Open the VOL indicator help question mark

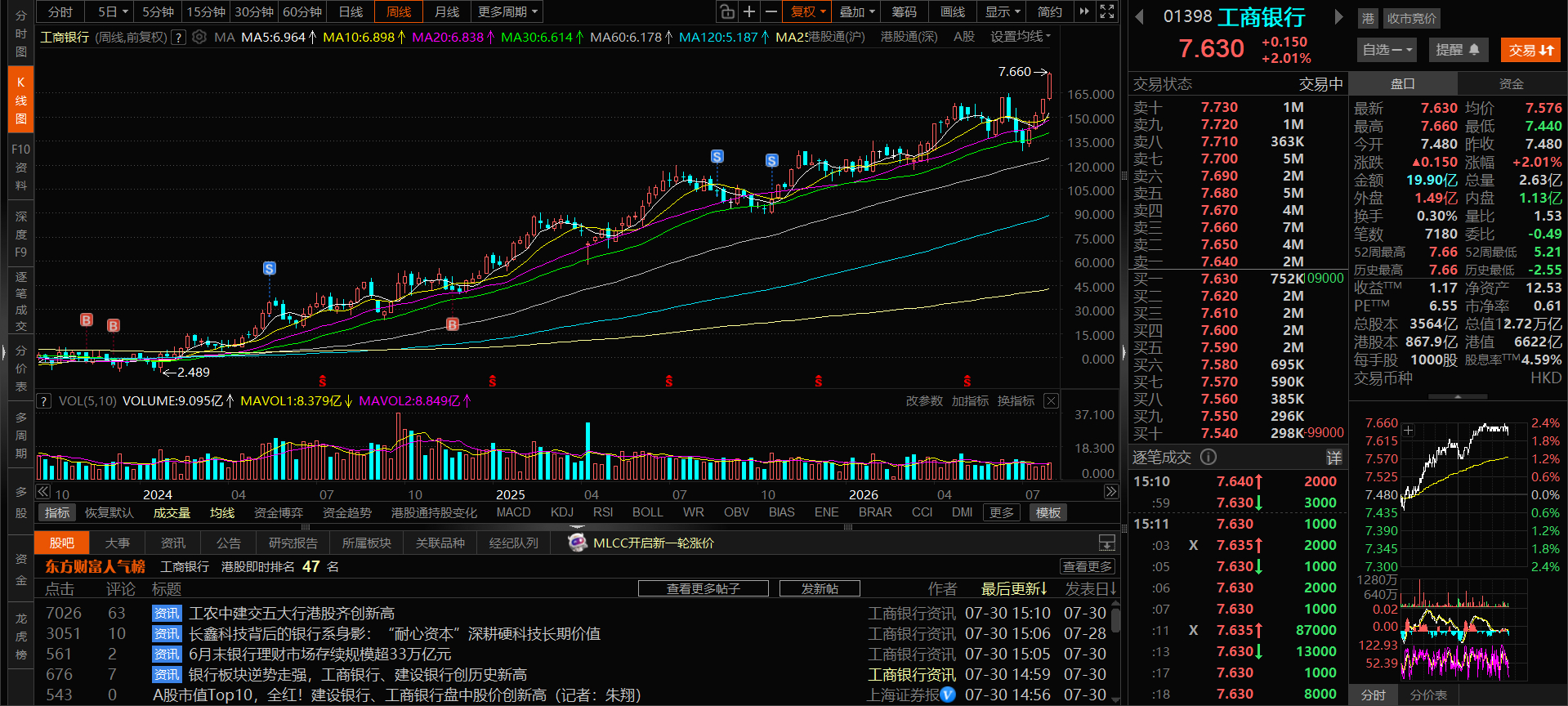[x=44, y=401]
